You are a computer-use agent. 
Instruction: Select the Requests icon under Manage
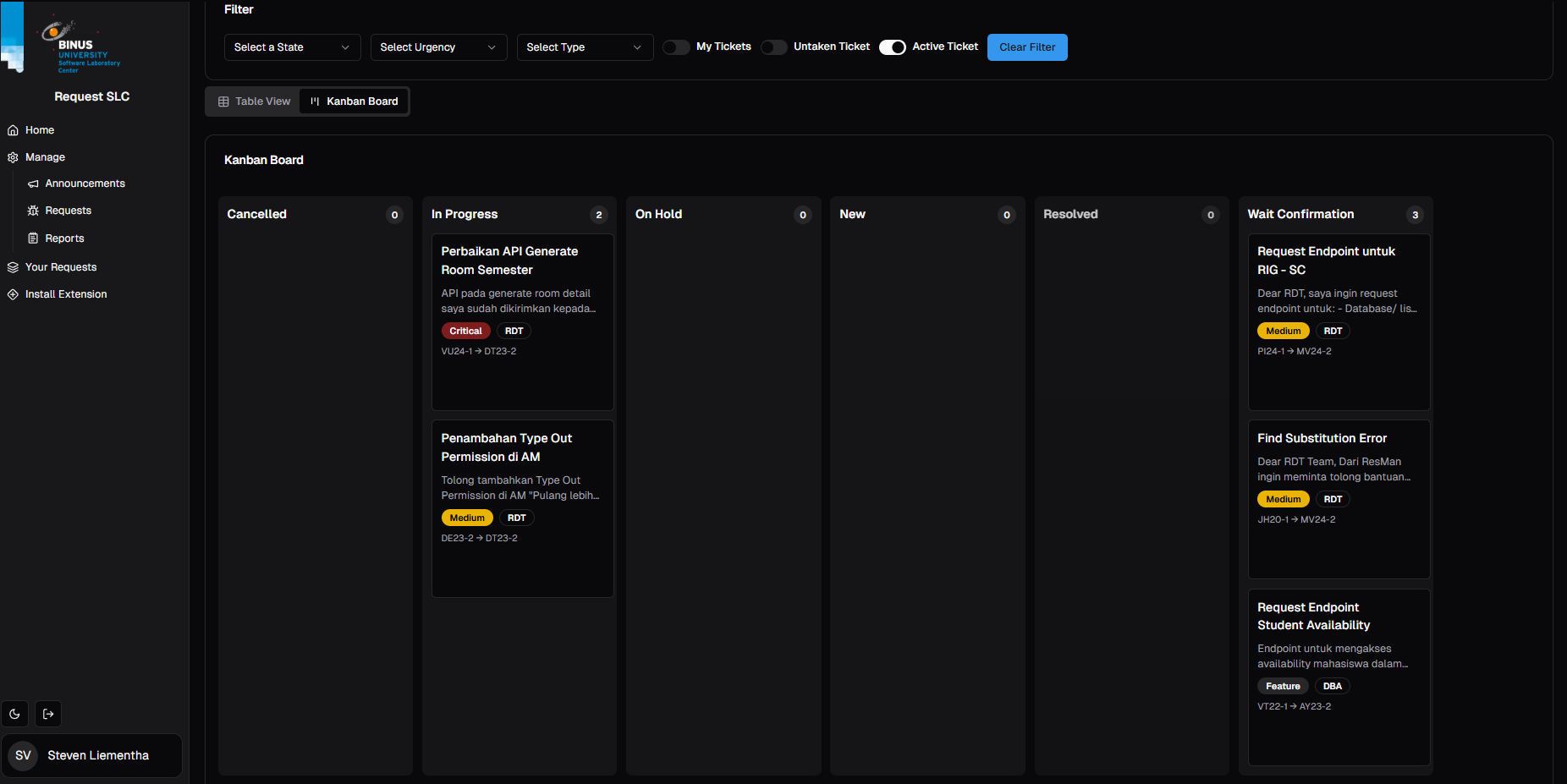[34, 210]
